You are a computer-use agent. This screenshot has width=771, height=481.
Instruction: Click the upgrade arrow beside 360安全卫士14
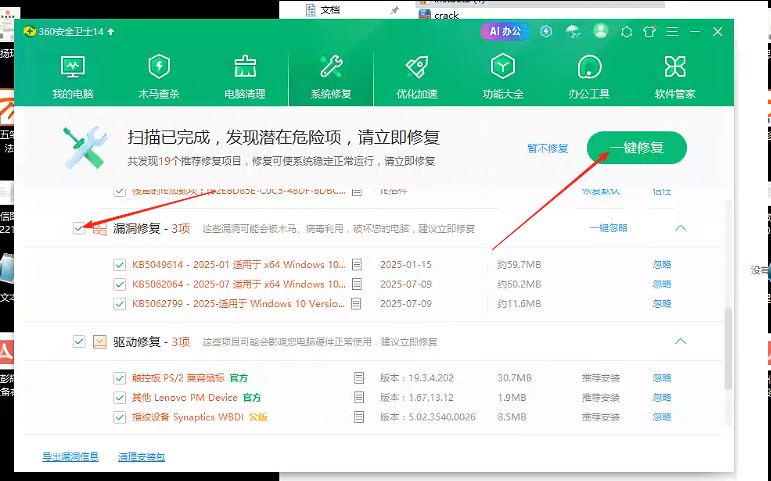[111, 31]
